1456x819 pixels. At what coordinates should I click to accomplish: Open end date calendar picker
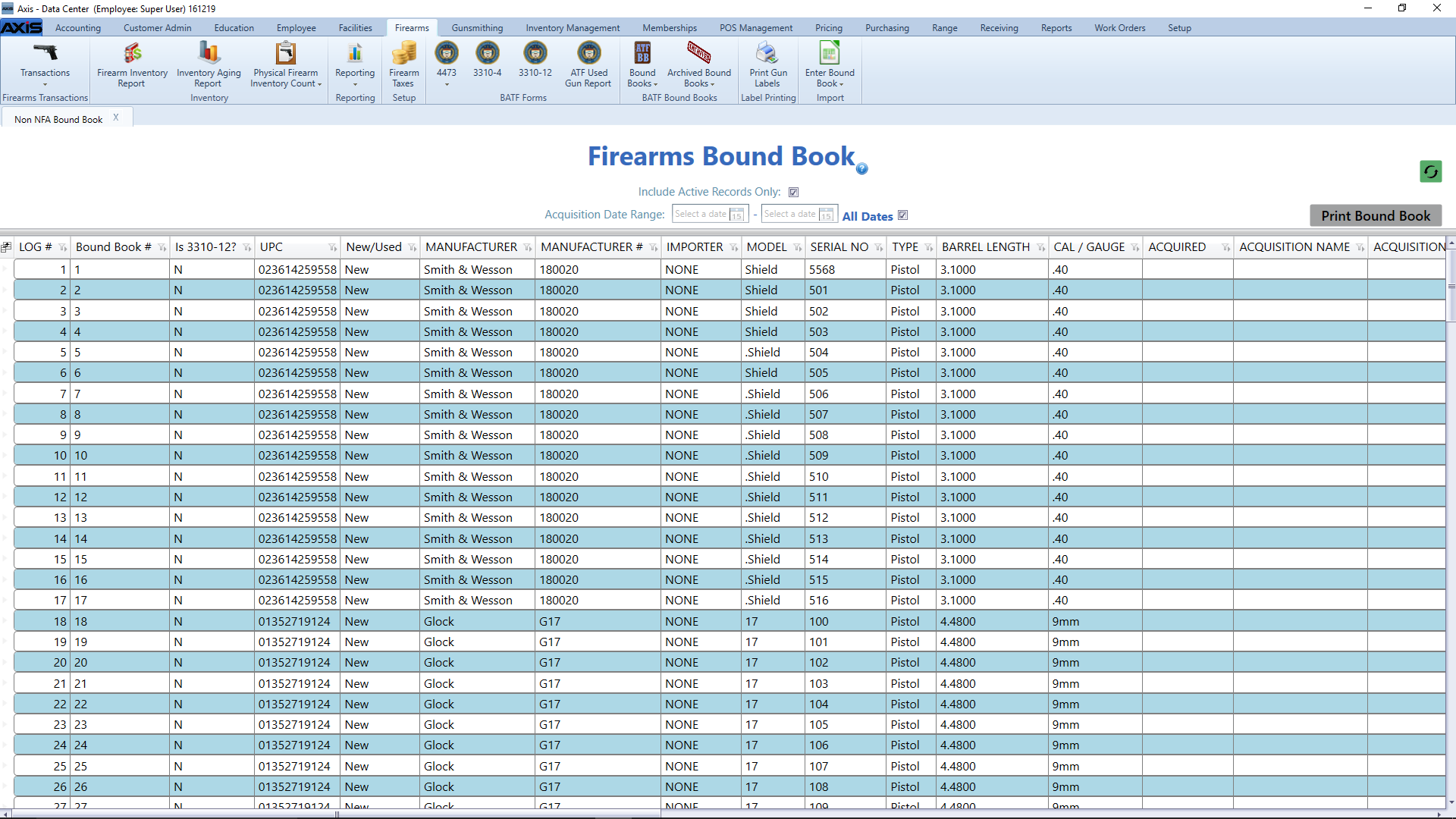(827, 215)
